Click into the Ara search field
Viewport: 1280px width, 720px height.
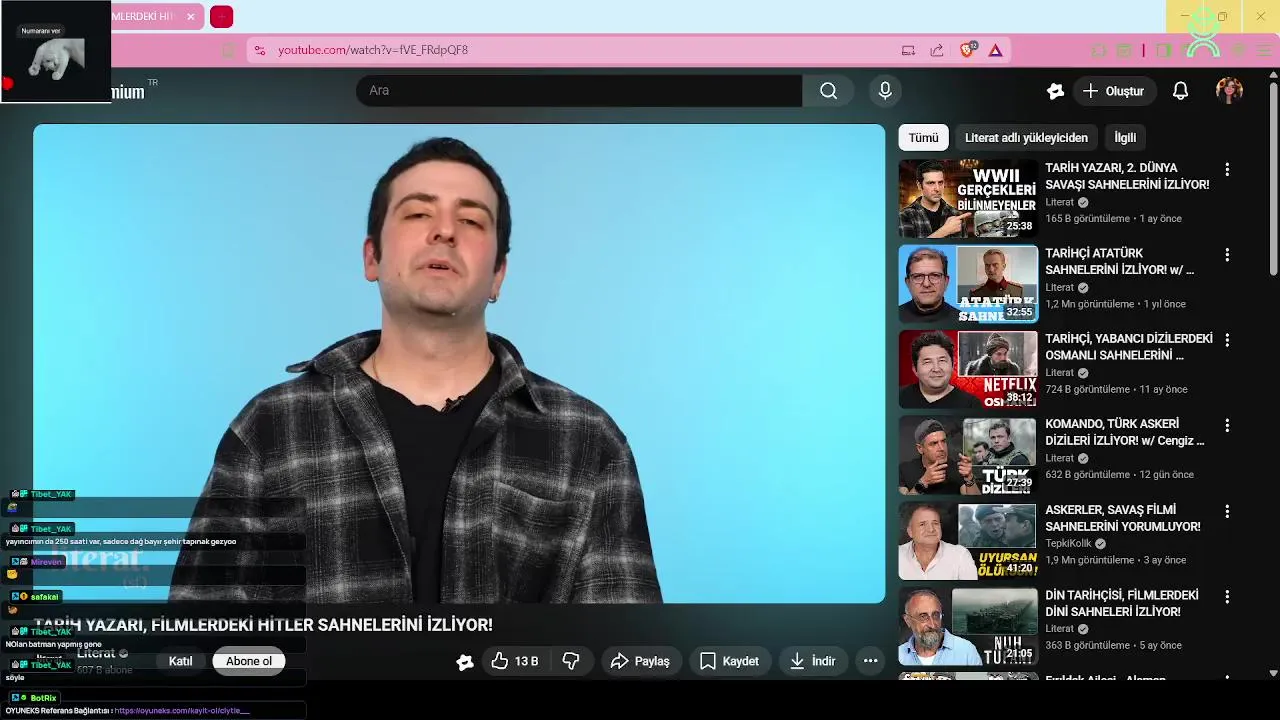pyautogui.click(x=579, y=91)
